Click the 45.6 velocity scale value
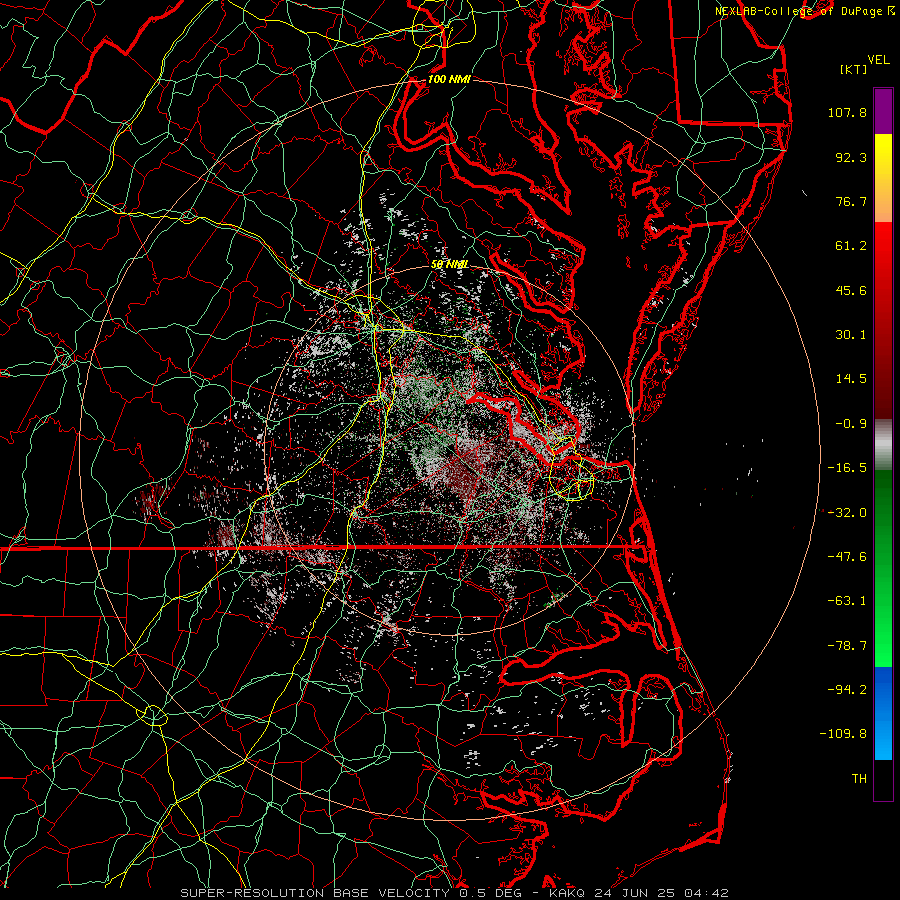The image size is (900, 900). [x=851, y=290]
